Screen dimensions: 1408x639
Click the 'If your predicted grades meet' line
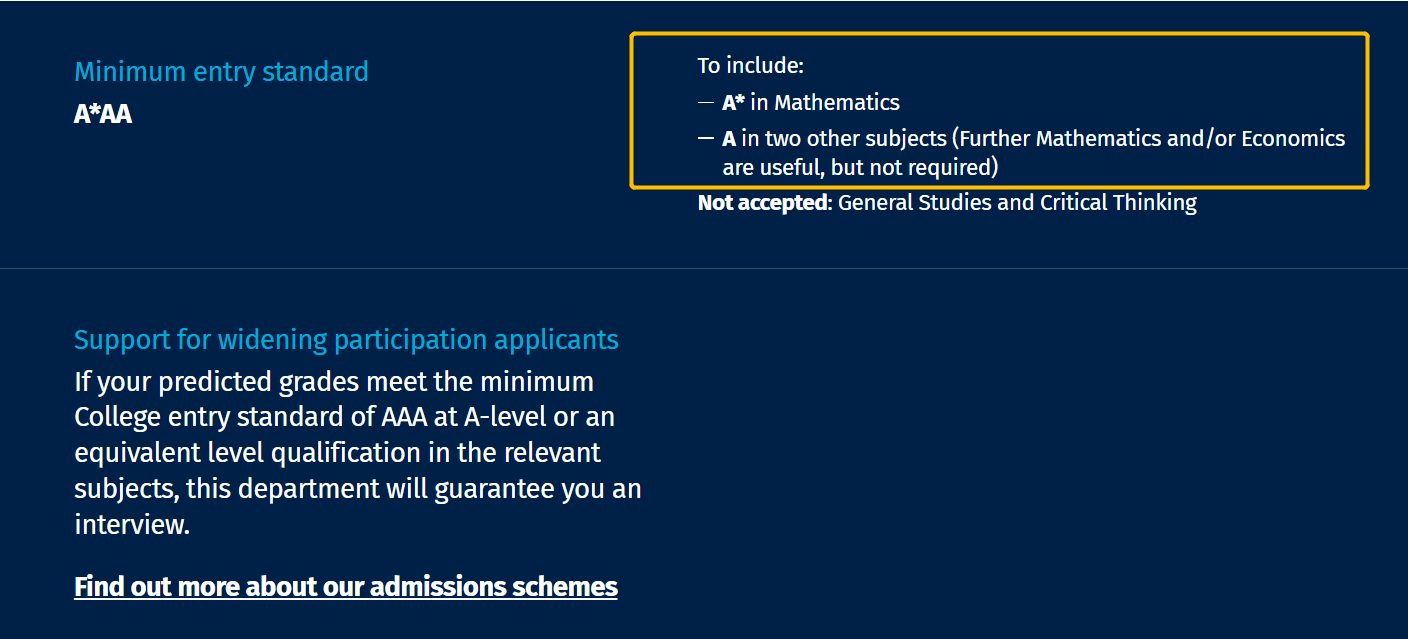[334, 382]
